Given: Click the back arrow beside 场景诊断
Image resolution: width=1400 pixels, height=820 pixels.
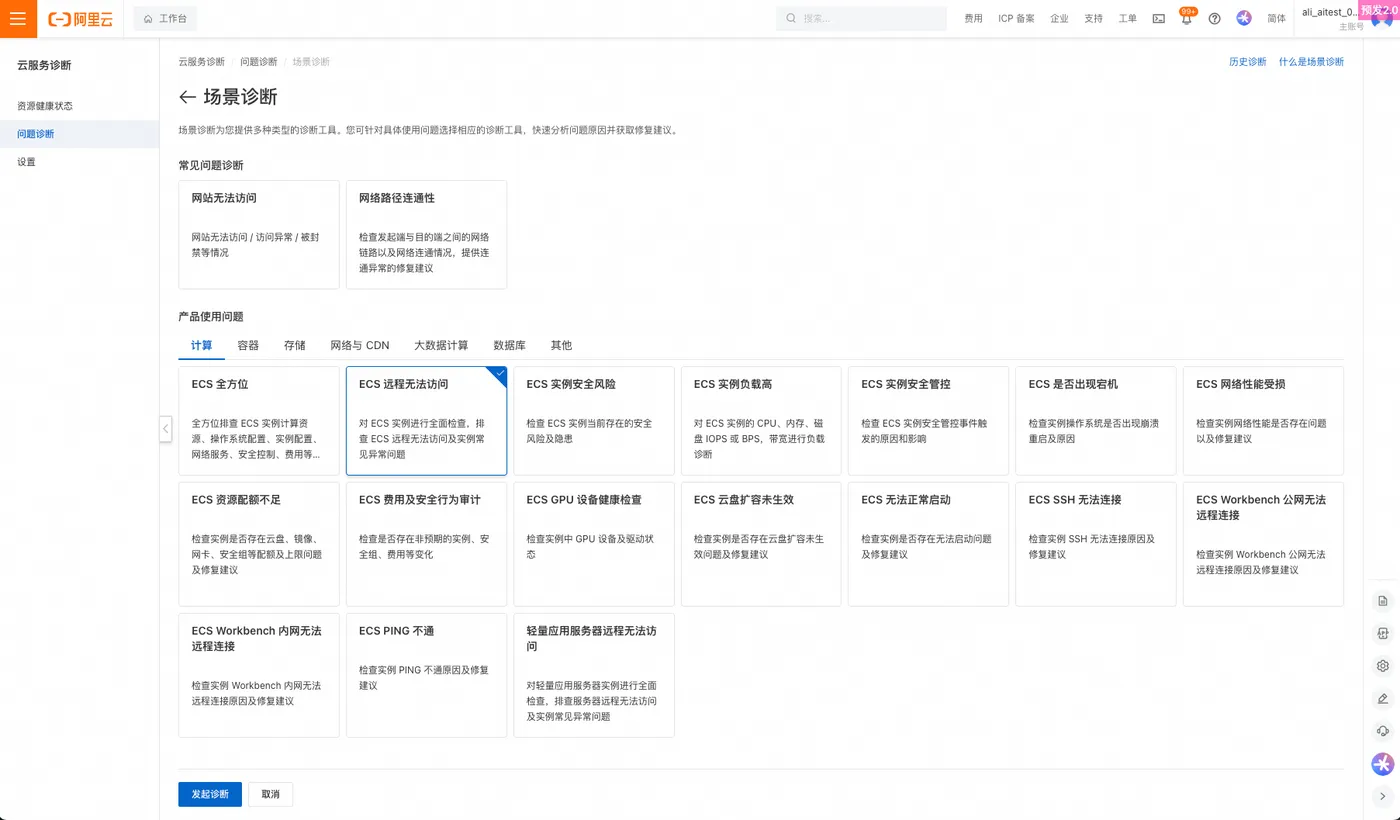Looking at the screenshot, I should pyautogui.click(x=187, y=97).
